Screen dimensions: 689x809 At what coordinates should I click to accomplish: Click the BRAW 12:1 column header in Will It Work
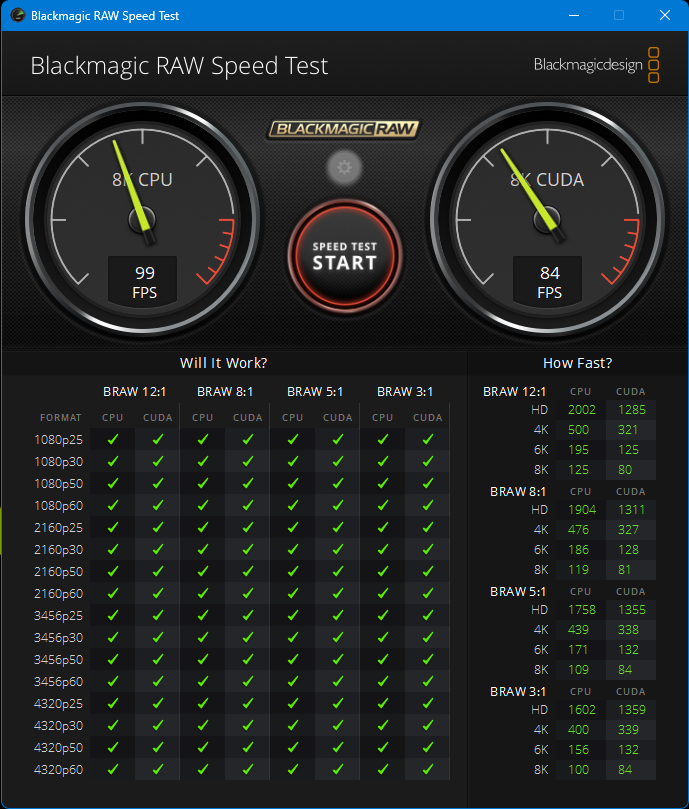coord(135,392)
